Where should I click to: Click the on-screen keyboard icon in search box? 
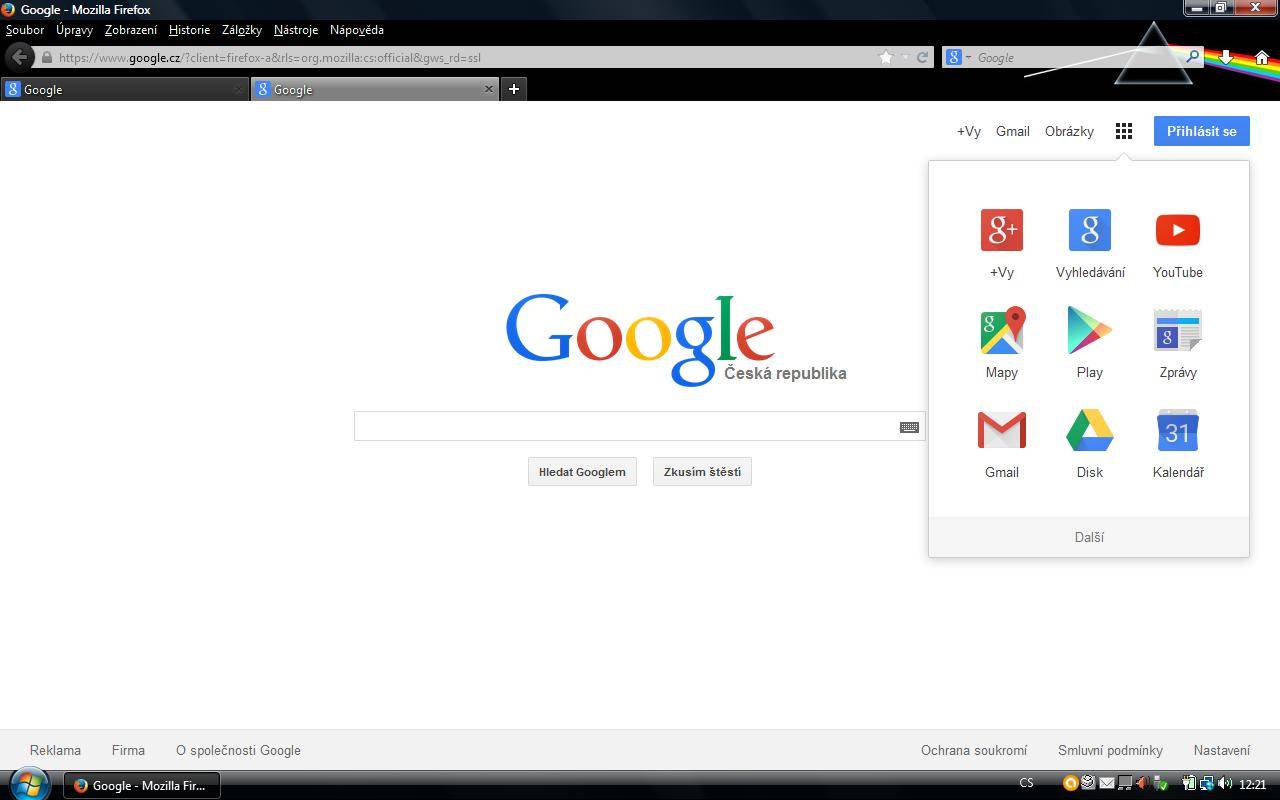[x=909, y=427]
